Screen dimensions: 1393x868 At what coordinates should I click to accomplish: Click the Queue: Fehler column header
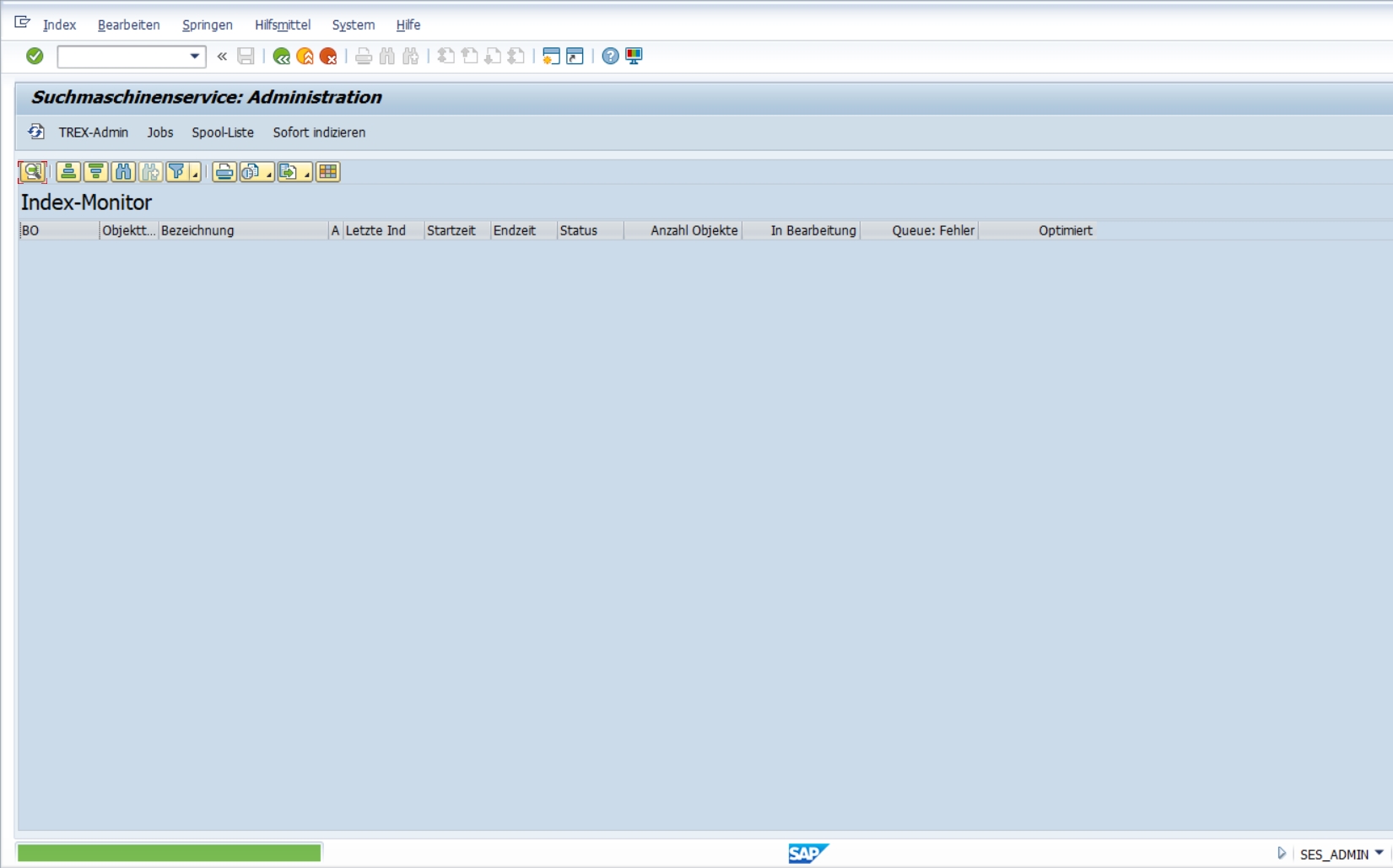point(920,230)
